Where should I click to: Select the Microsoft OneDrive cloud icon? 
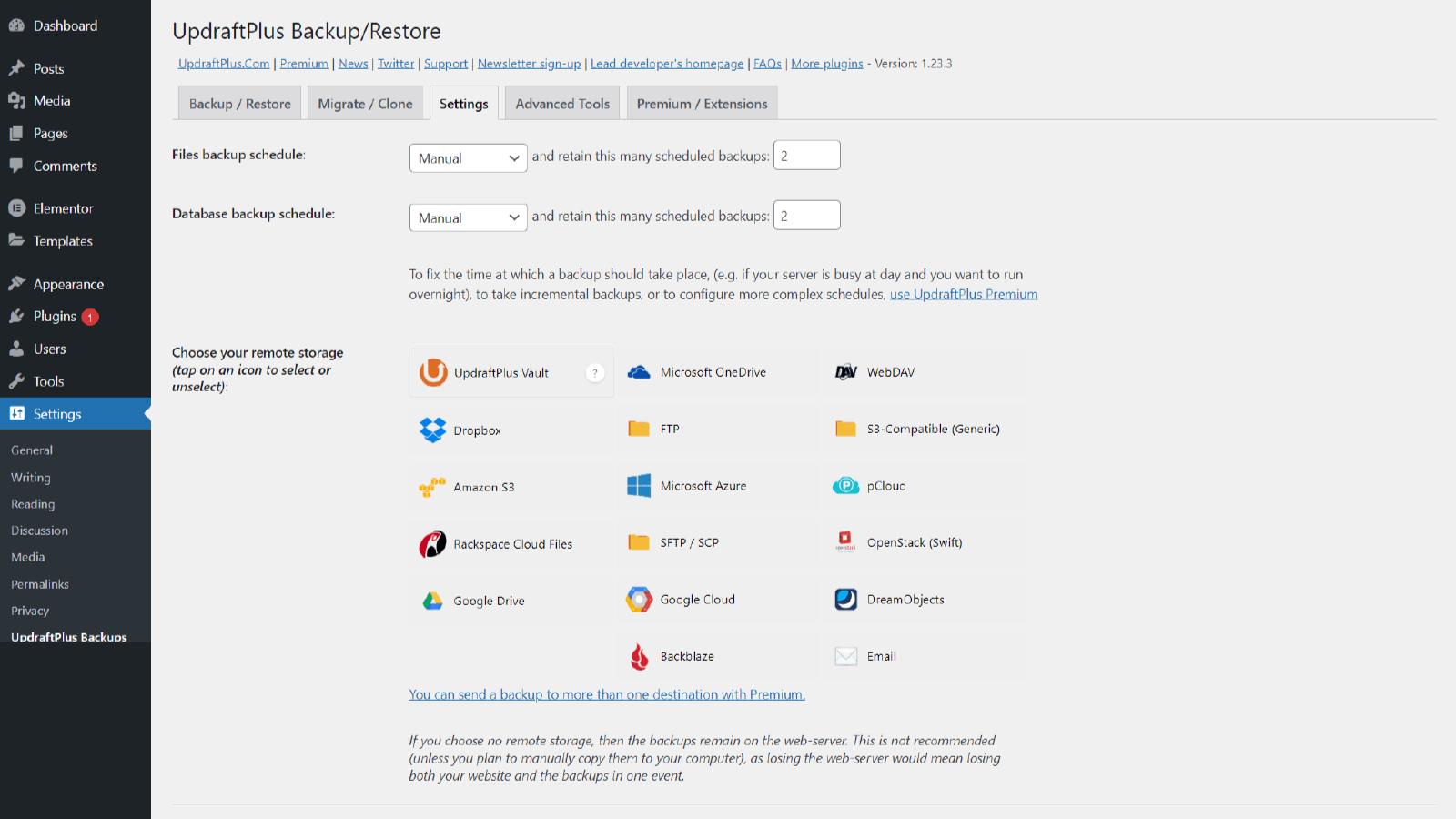(640, 372)
